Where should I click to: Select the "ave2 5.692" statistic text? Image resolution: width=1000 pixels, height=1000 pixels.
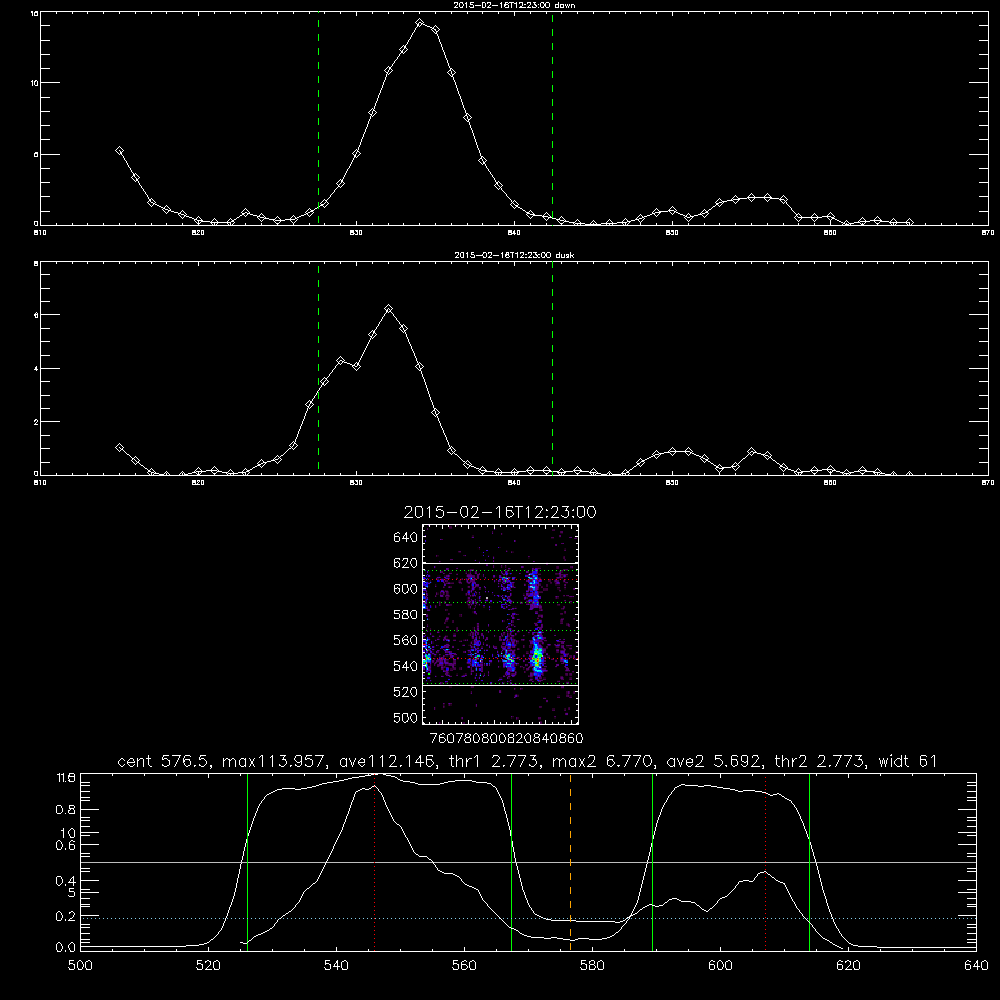(712, 761)
